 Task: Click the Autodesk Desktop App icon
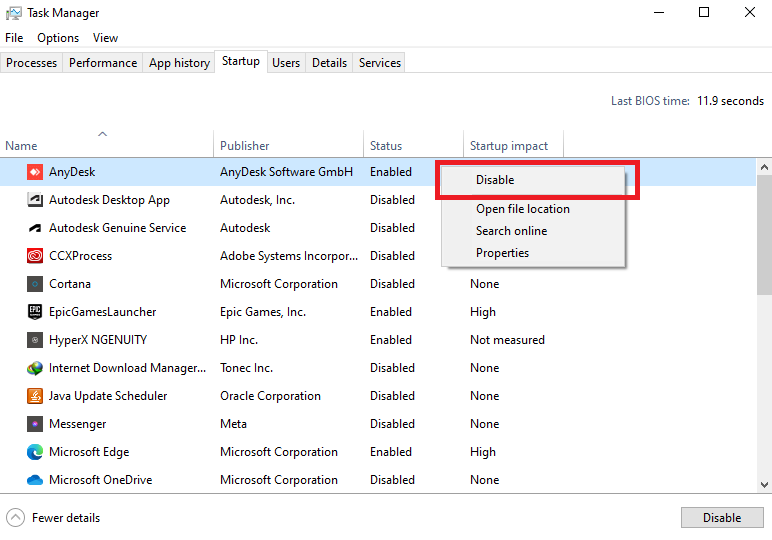(x=34, y=200)
